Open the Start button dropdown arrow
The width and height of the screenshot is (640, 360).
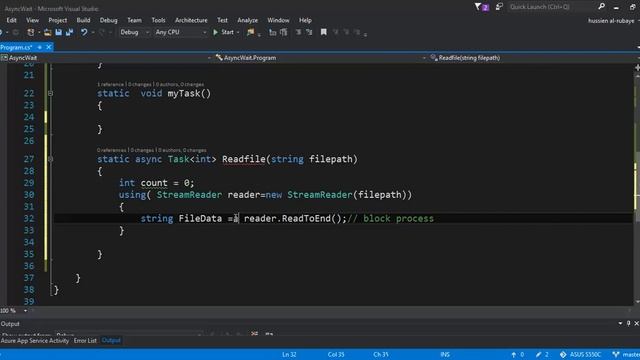click(x=238, y=32)
